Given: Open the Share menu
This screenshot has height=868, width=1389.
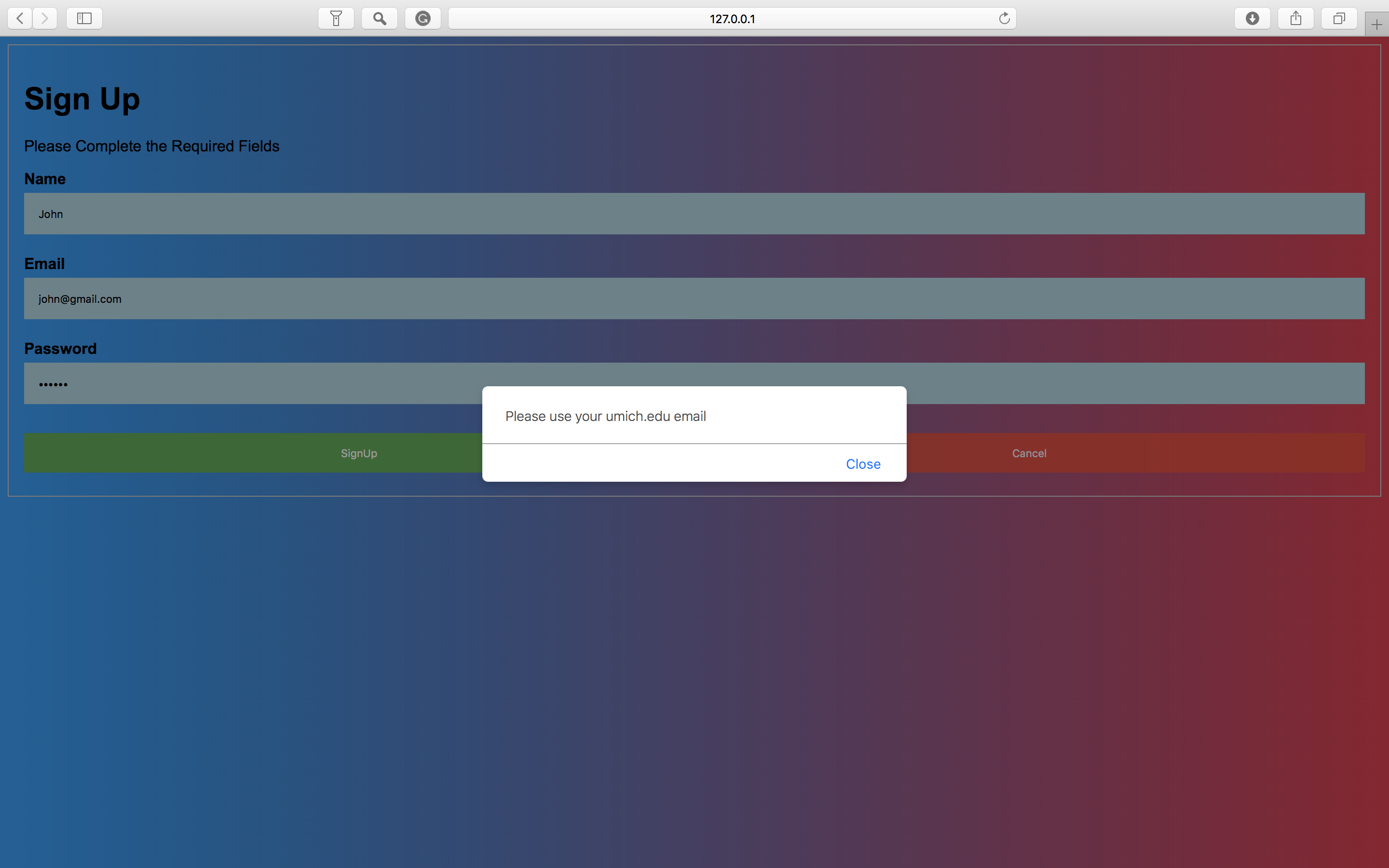Looking at the screenshot, I should pos(1296,18).
